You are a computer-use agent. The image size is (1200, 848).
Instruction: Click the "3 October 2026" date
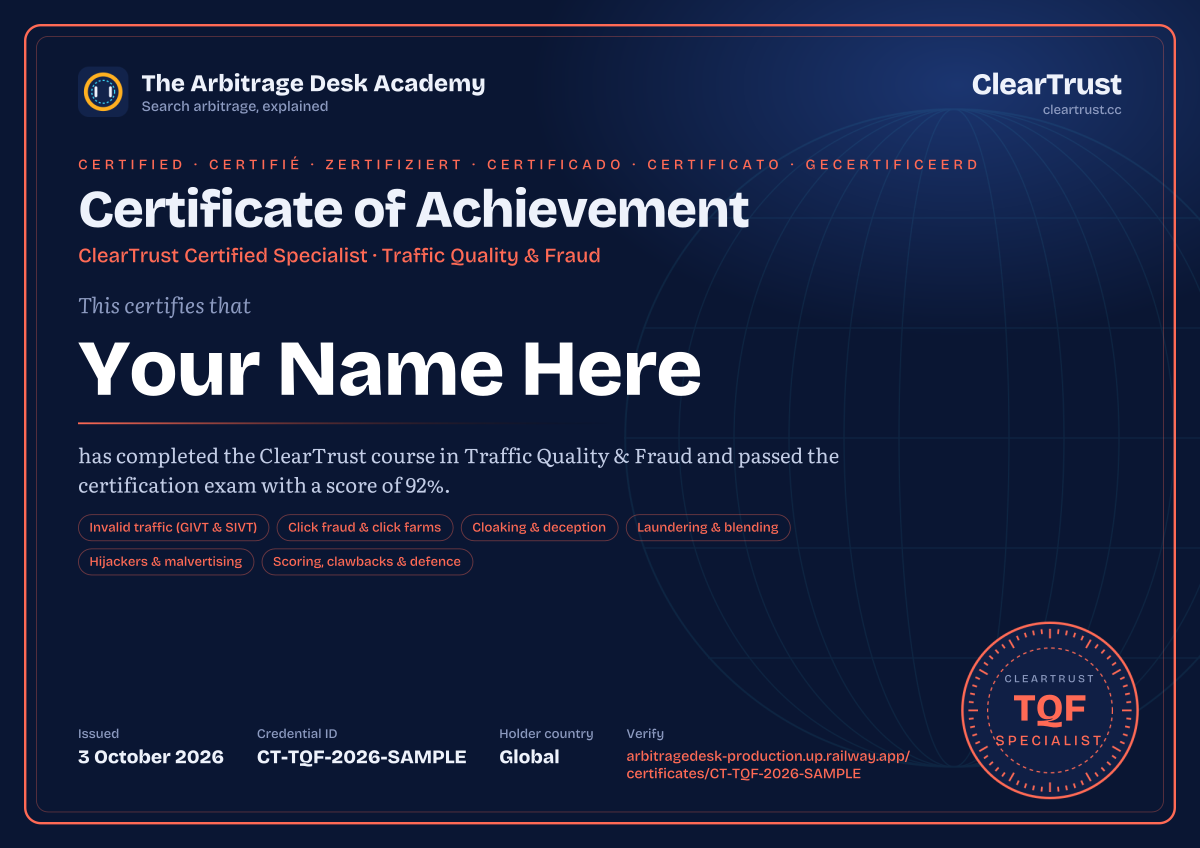tap(151, 757)
